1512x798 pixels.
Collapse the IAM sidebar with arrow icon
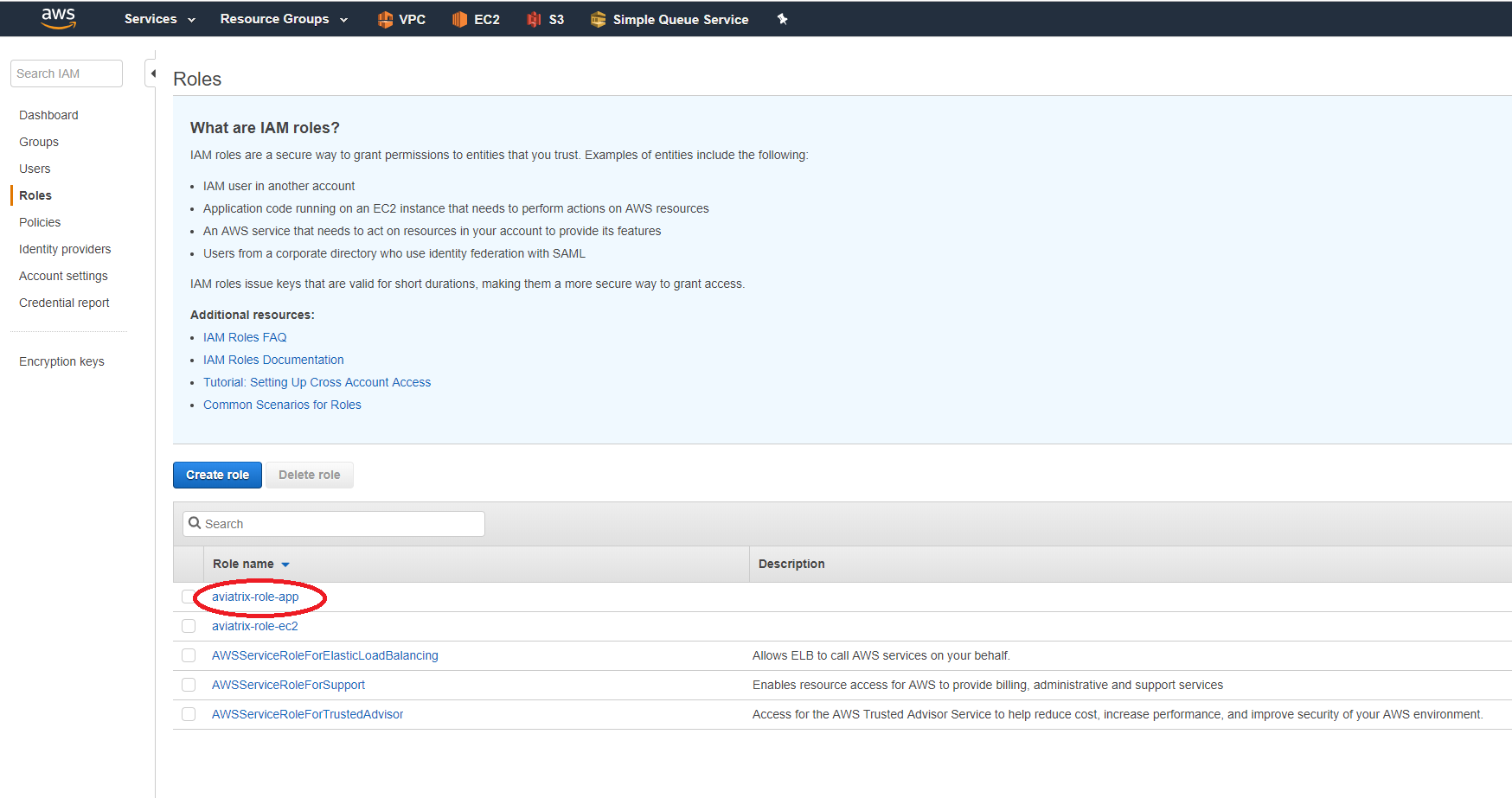coord(152,73)
